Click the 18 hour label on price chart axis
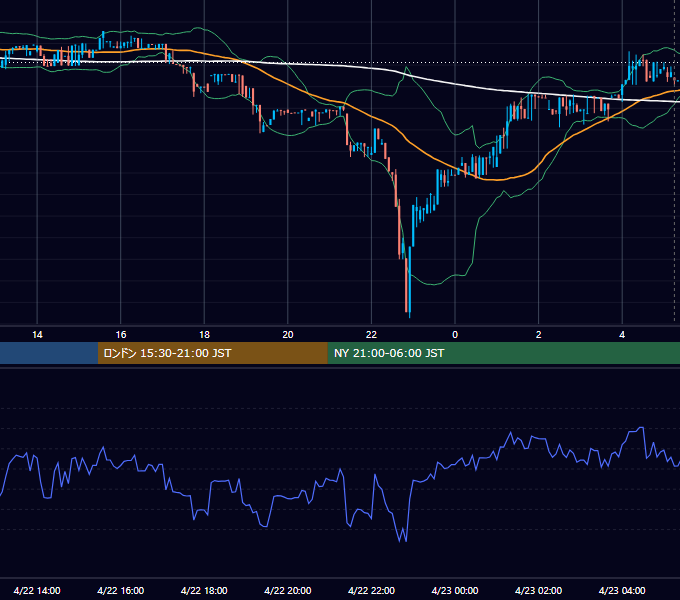Image resolution: width=680 pixels, height=600 pixels. [x=204, y=335]
